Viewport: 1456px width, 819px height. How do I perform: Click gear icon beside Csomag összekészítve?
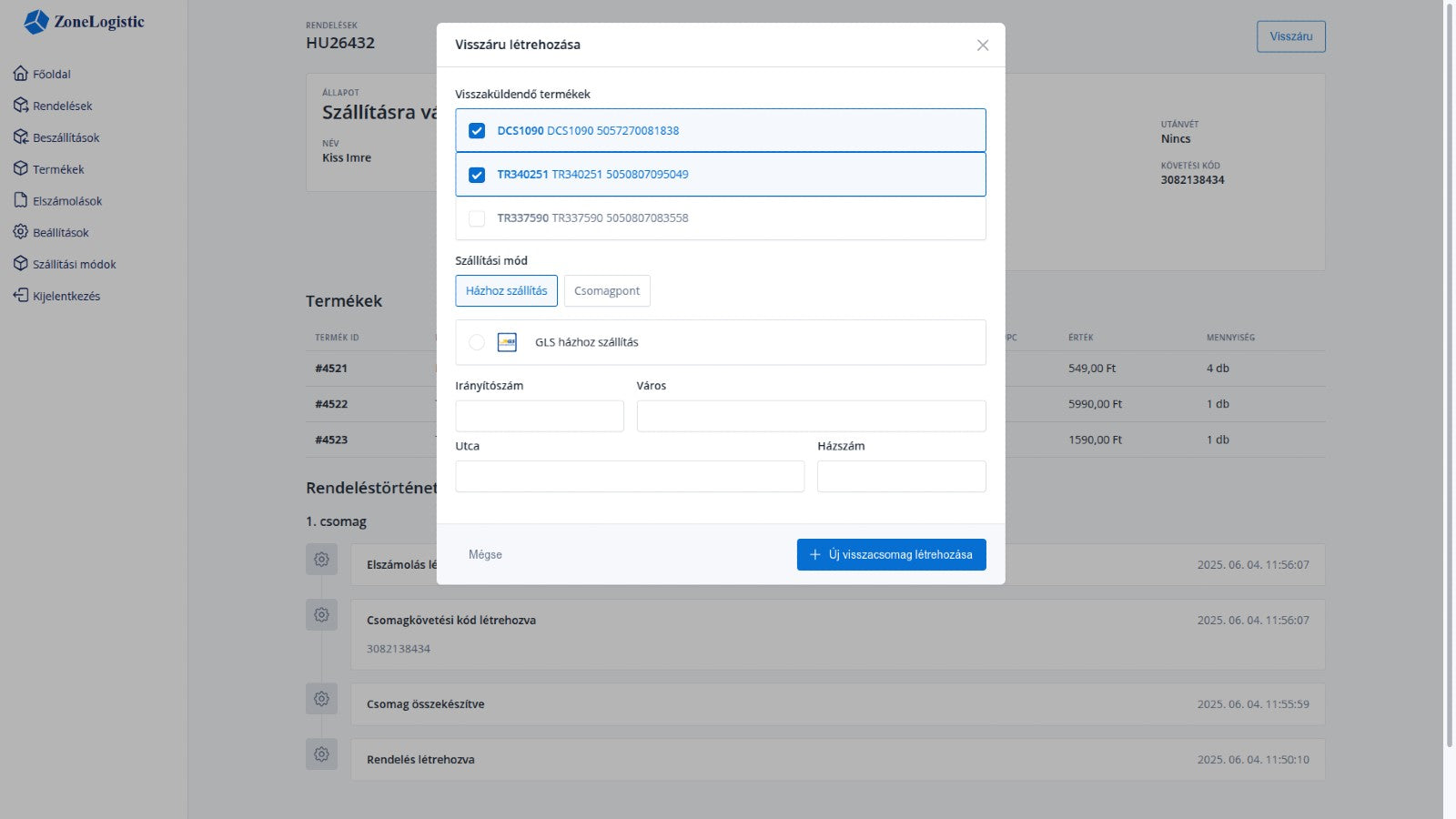click(321, 699)
